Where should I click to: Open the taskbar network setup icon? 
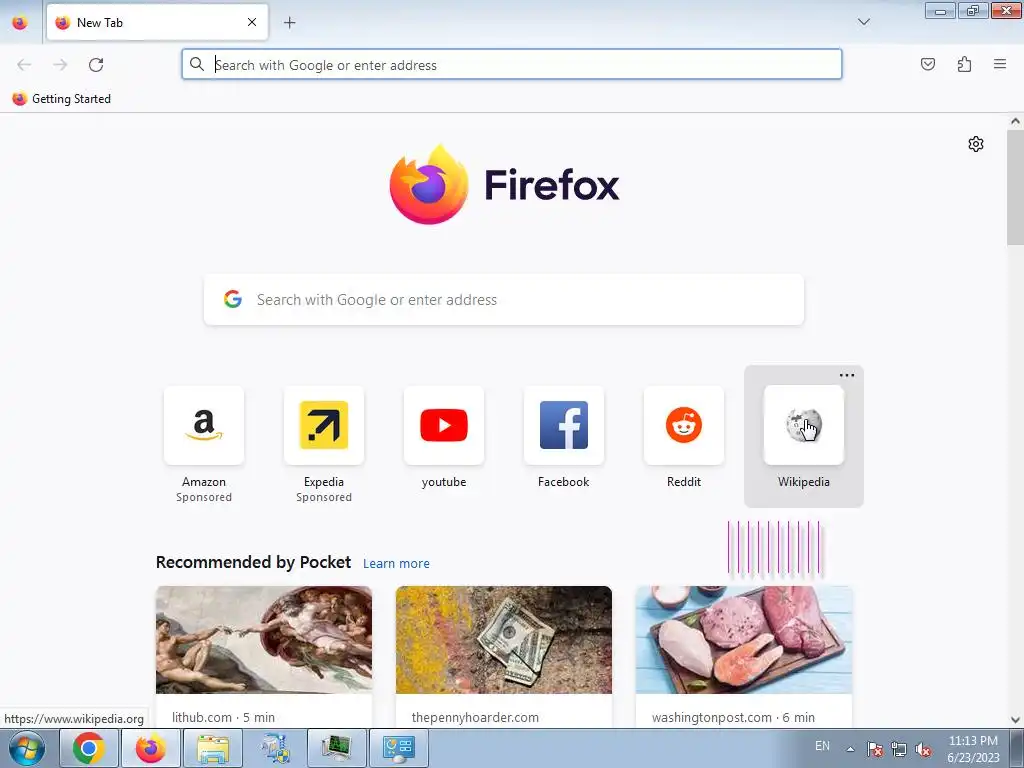275,748
